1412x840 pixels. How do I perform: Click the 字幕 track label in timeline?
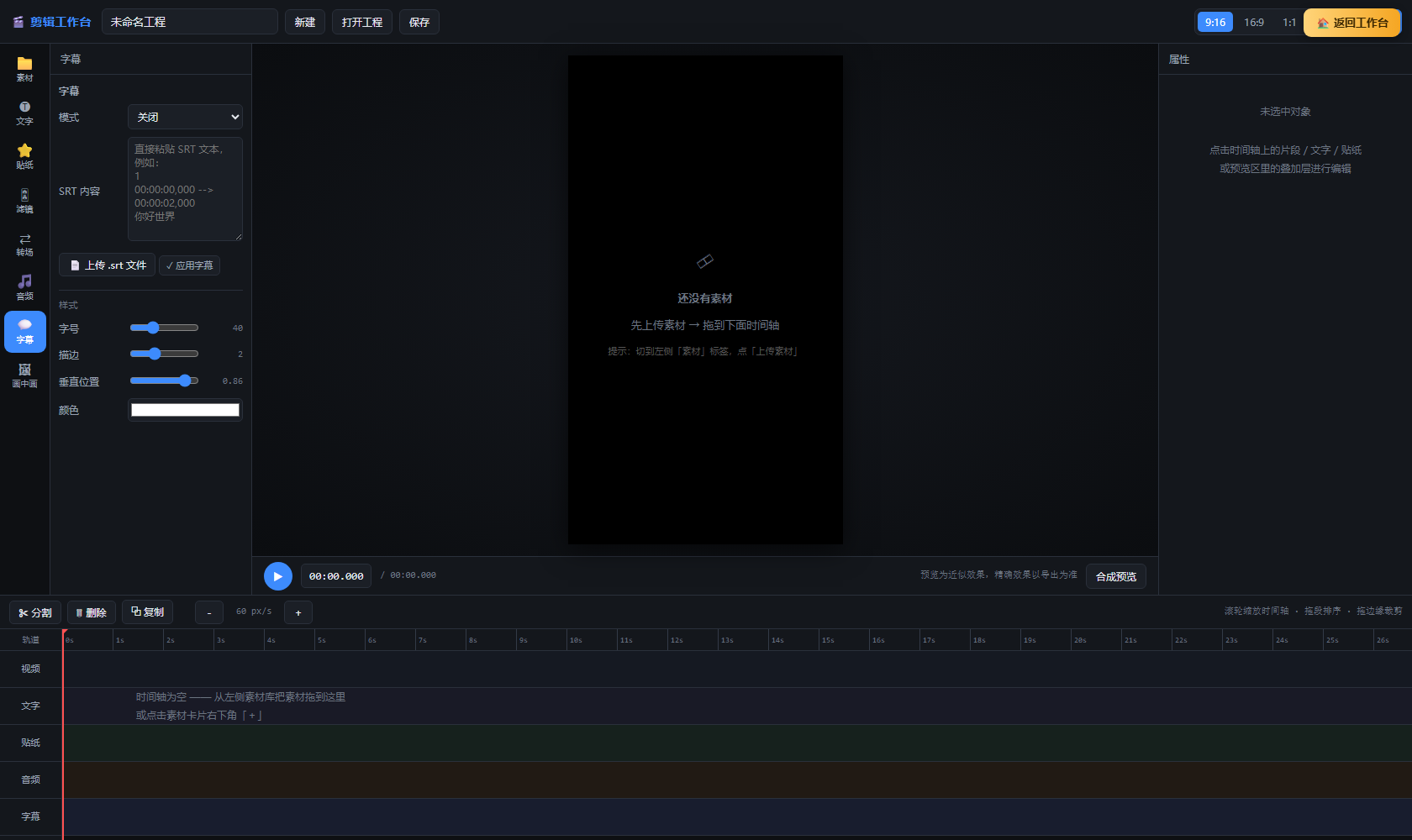pyautogui.click(x=31, y=816)
